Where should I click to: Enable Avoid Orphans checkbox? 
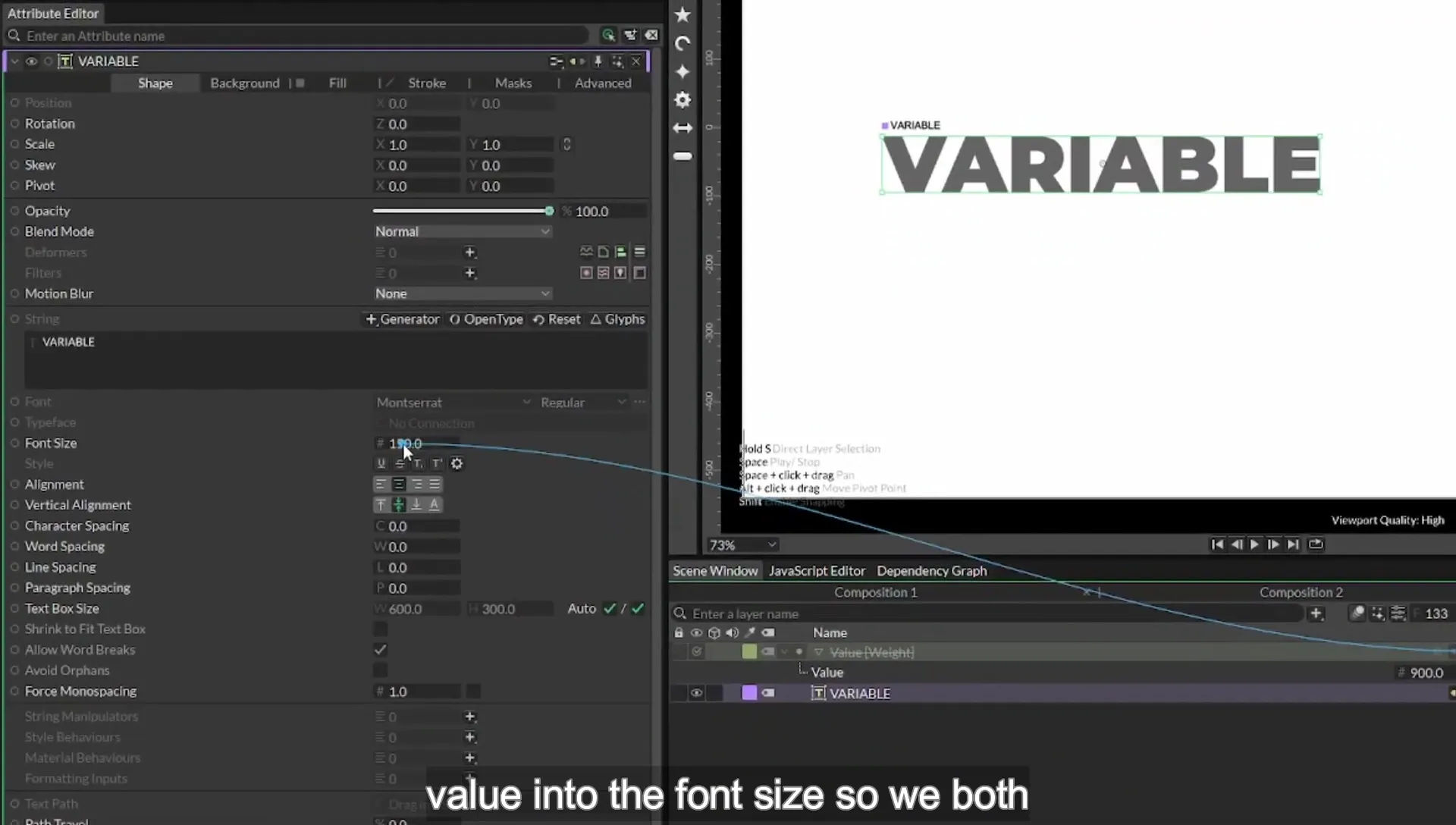[x=380, y=670]
